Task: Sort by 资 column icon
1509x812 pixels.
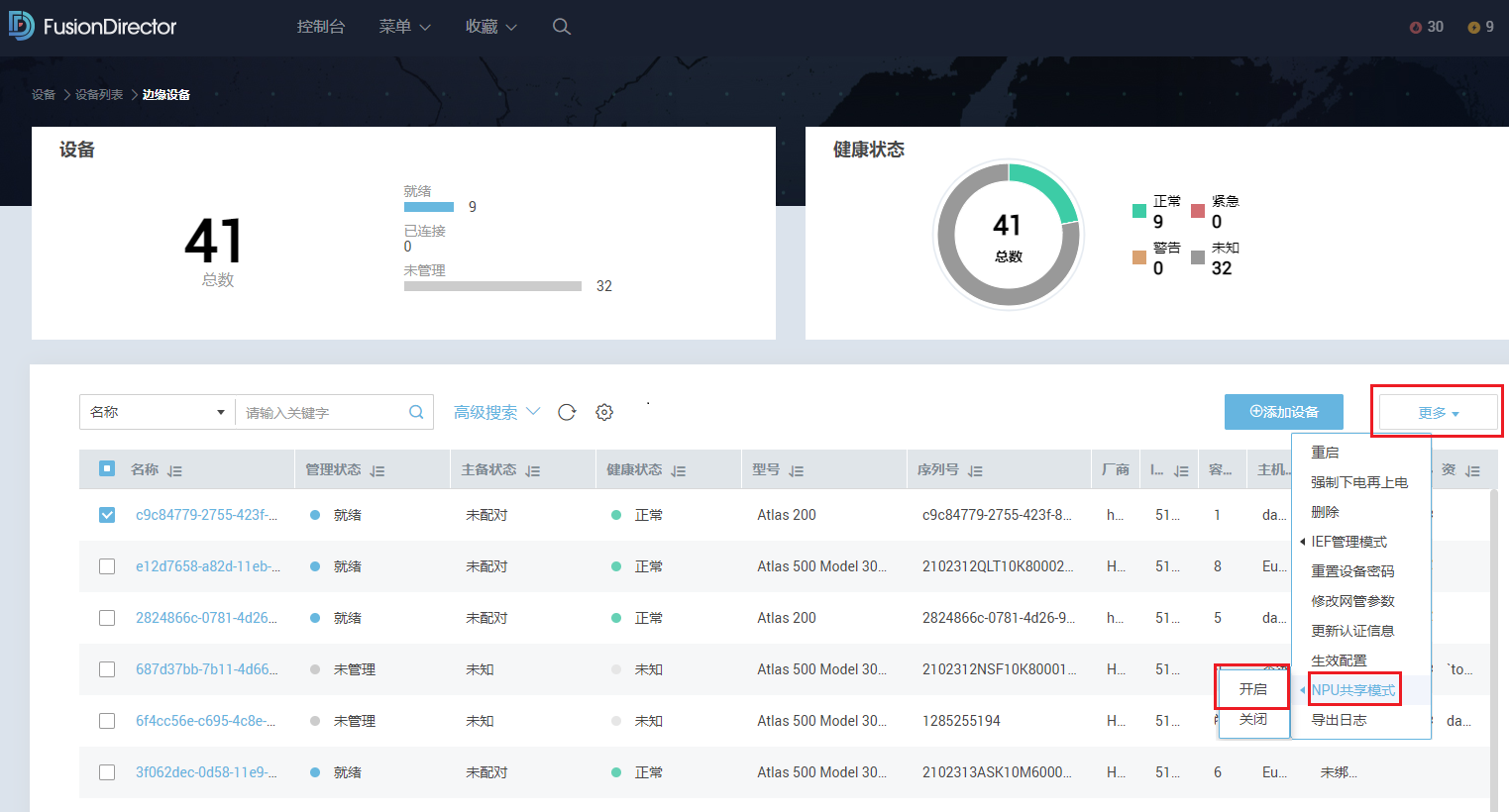Action: pyautogui.click(x=1472, y=471)
